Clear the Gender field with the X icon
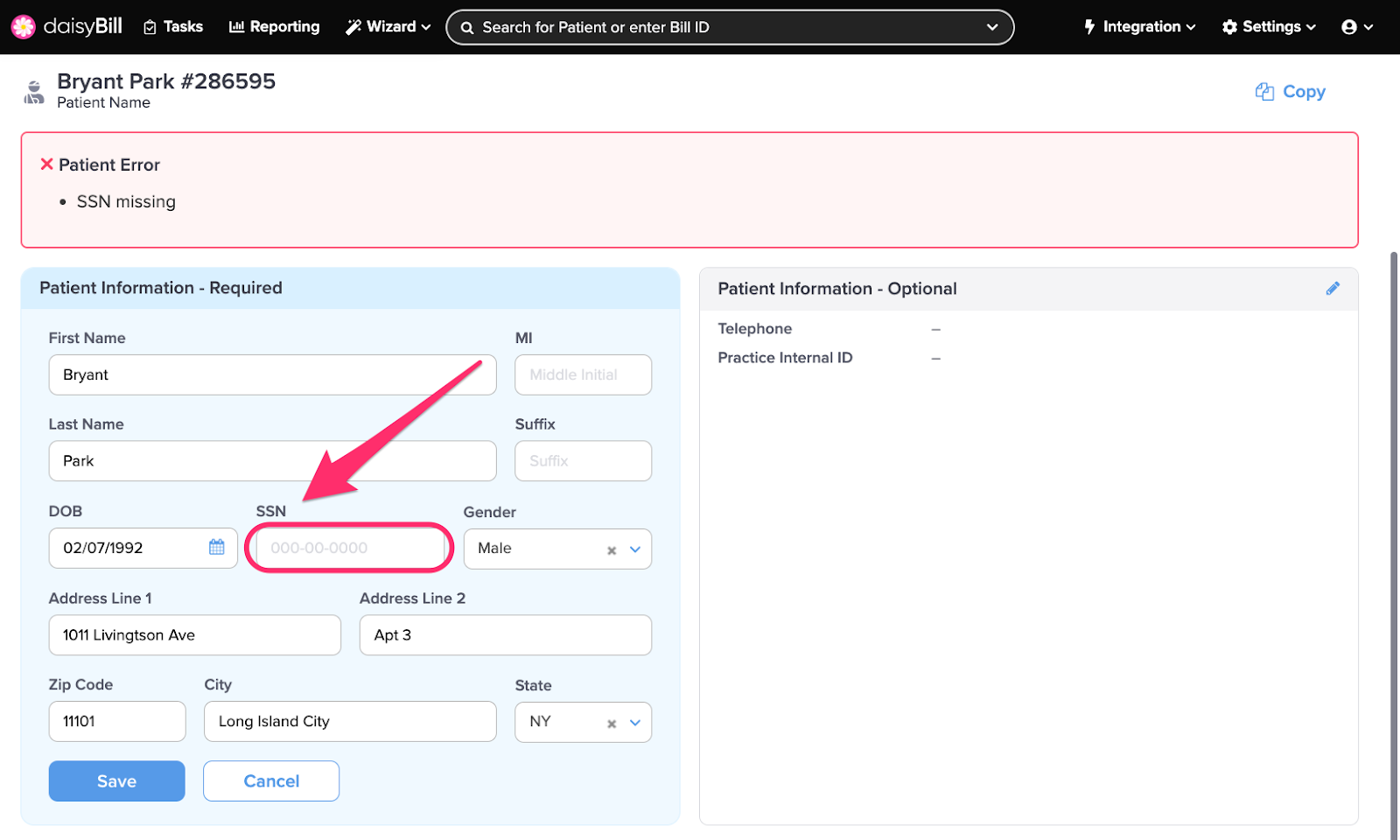 [611, 549]
